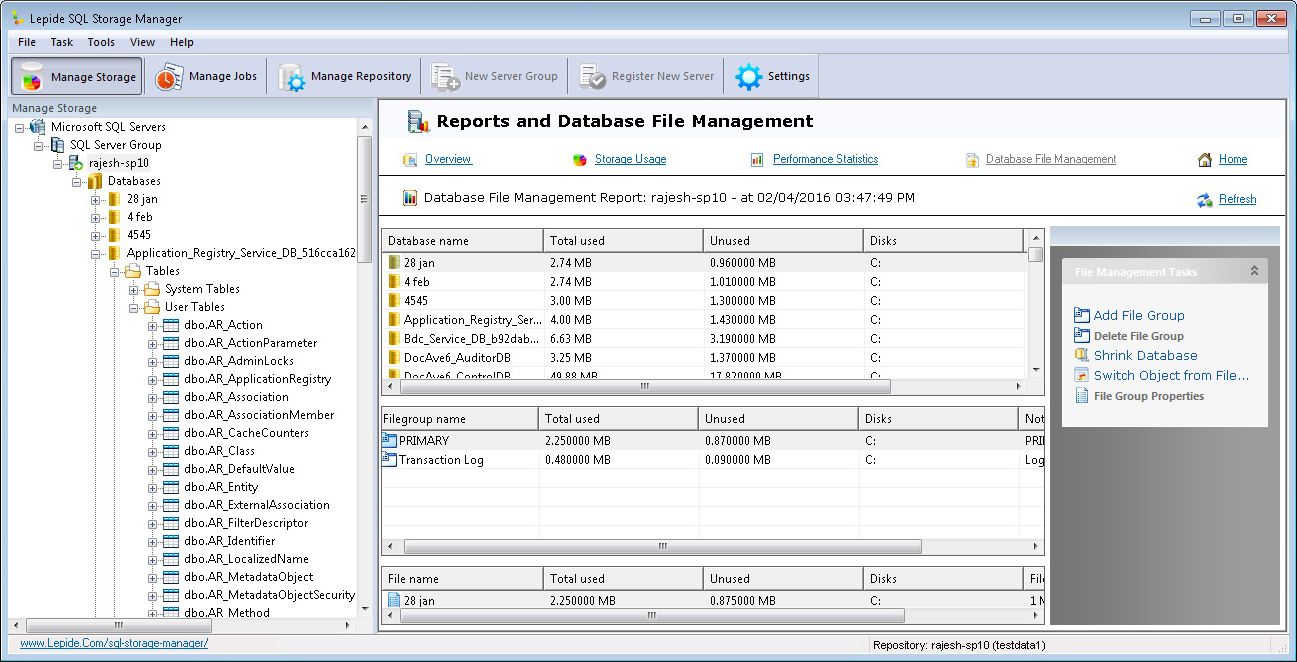
Task: Select Application_Registry_Service_DB in tree
Action: click(x=241, y=253)
